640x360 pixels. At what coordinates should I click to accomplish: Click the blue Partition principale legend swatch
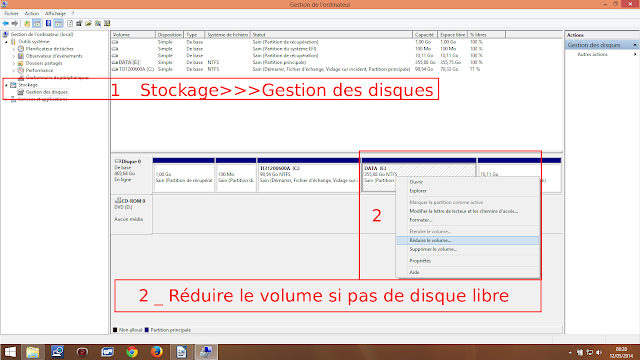pyautogui.click(x=147, y=330)
